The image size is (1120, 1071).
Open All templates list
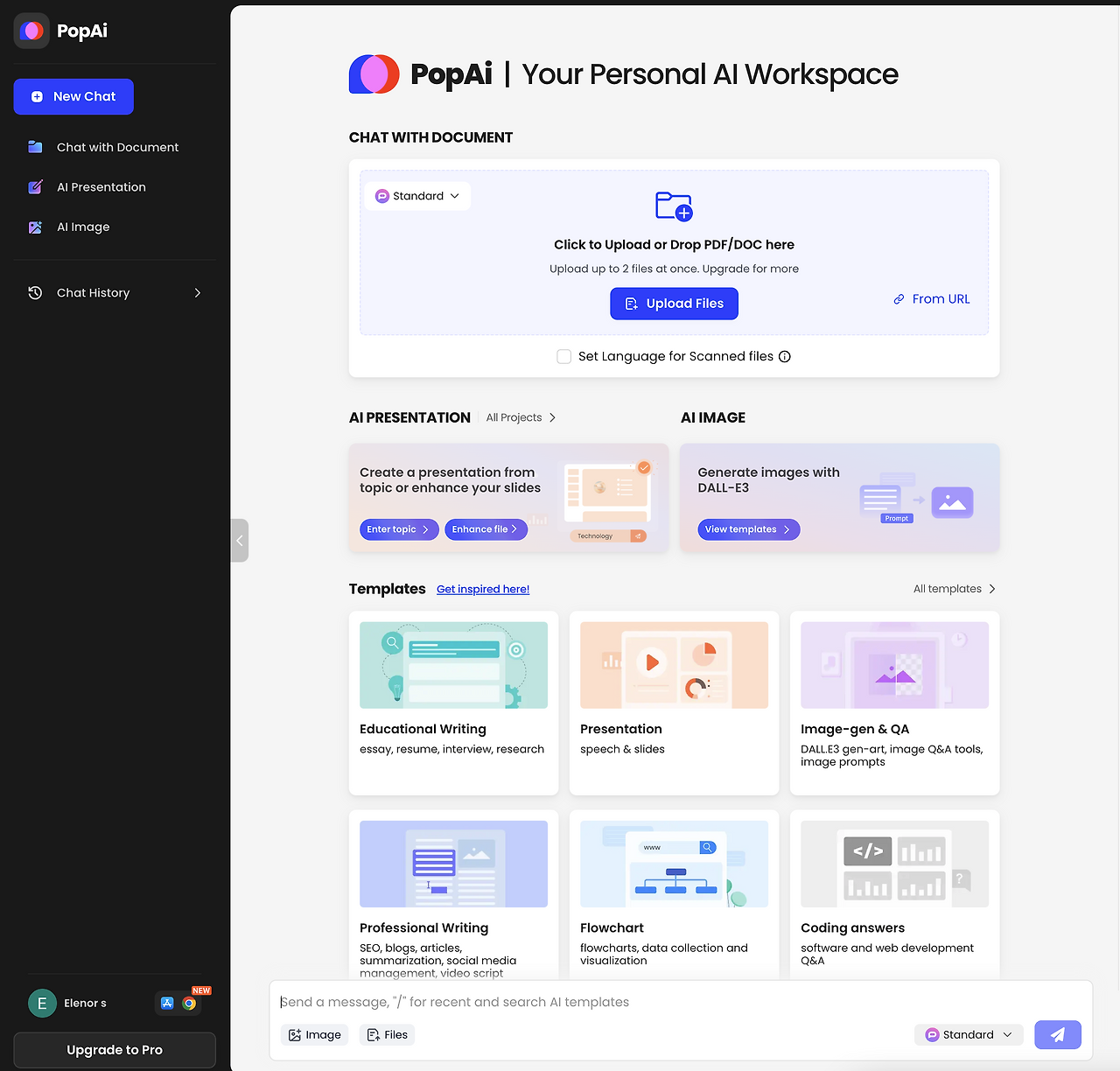pos(955,589)
